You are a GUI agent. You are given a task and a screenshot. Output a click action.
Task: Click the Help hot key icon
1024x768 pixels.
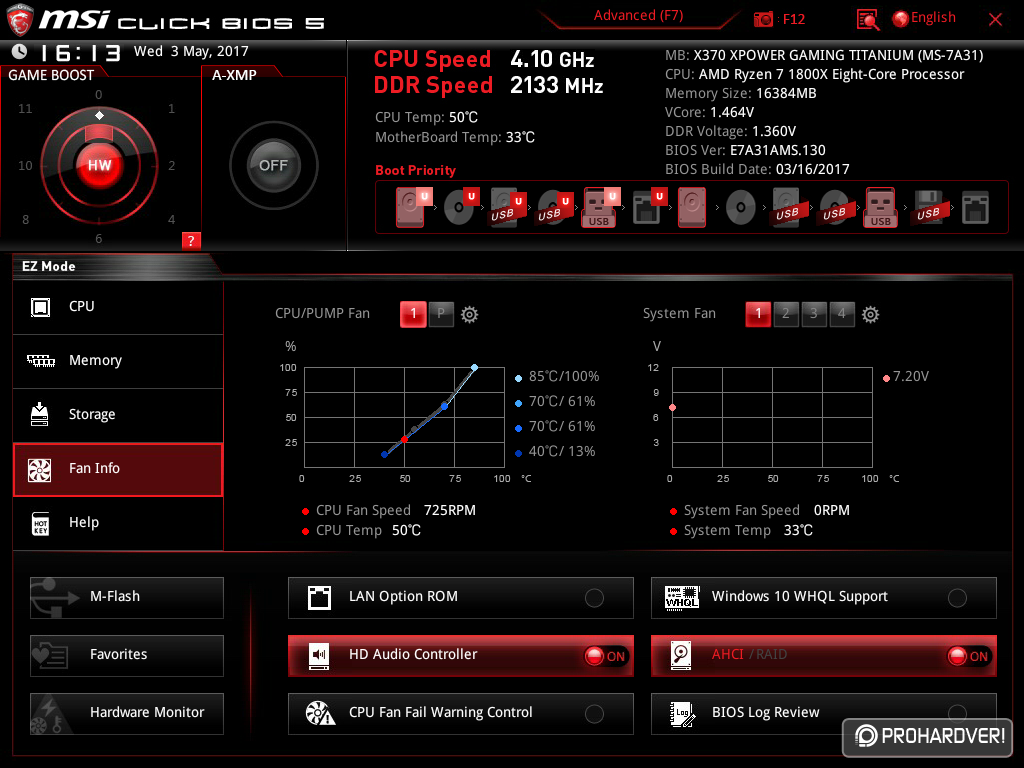point(40,523)
